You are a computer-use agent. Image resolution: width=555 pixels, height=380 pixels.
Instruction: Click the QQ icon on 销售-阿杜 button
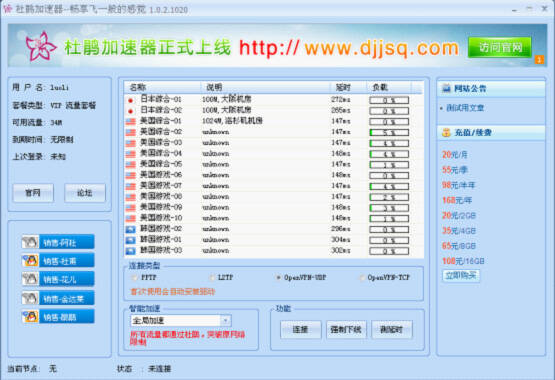[x=30, y=242]
